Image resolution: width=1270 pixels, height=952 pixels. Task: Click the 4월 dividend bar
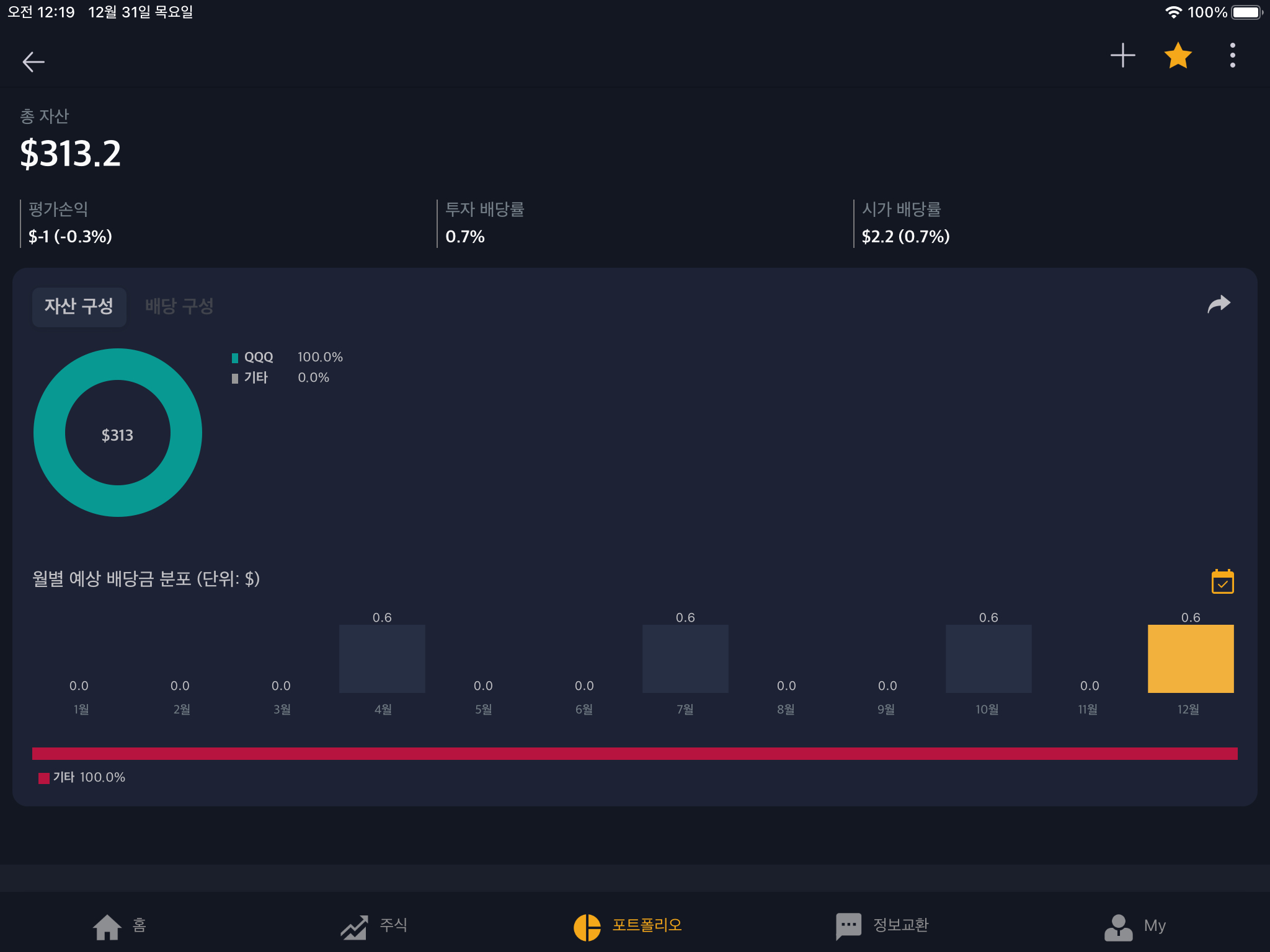coord(382,658)
